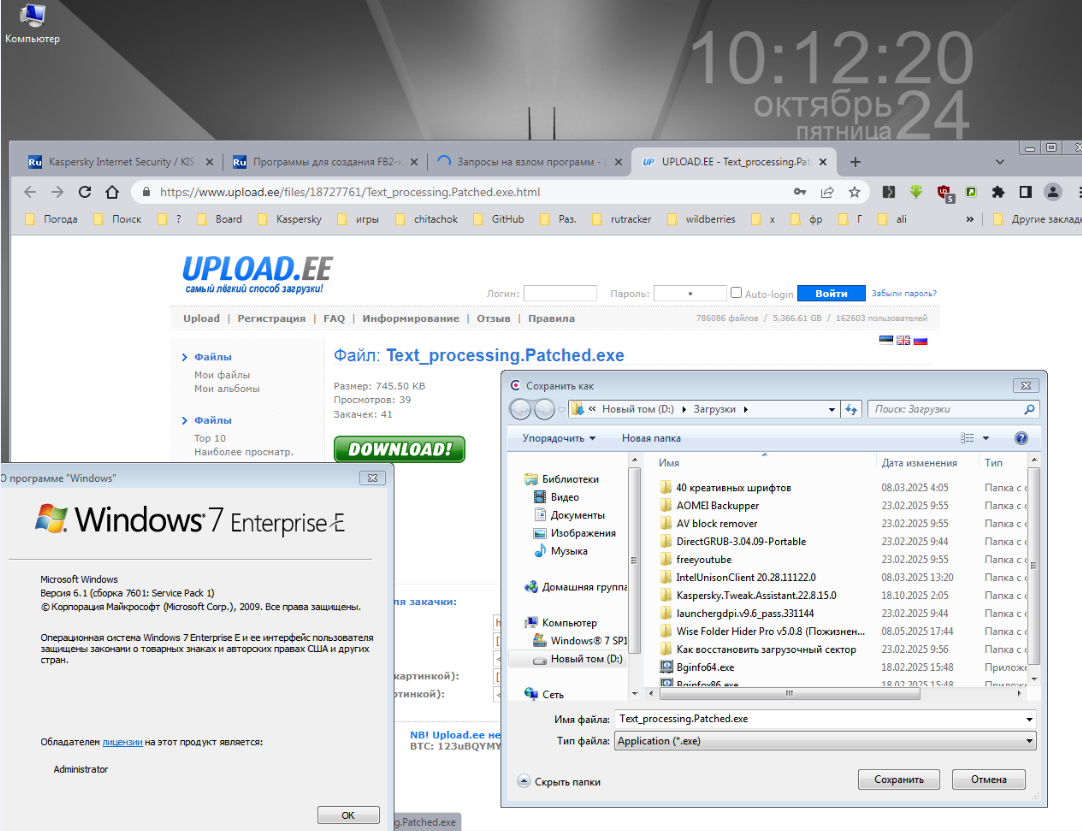1082x831 pixels.
Task: Reload the upload.ee page
Action: point(85,192)
